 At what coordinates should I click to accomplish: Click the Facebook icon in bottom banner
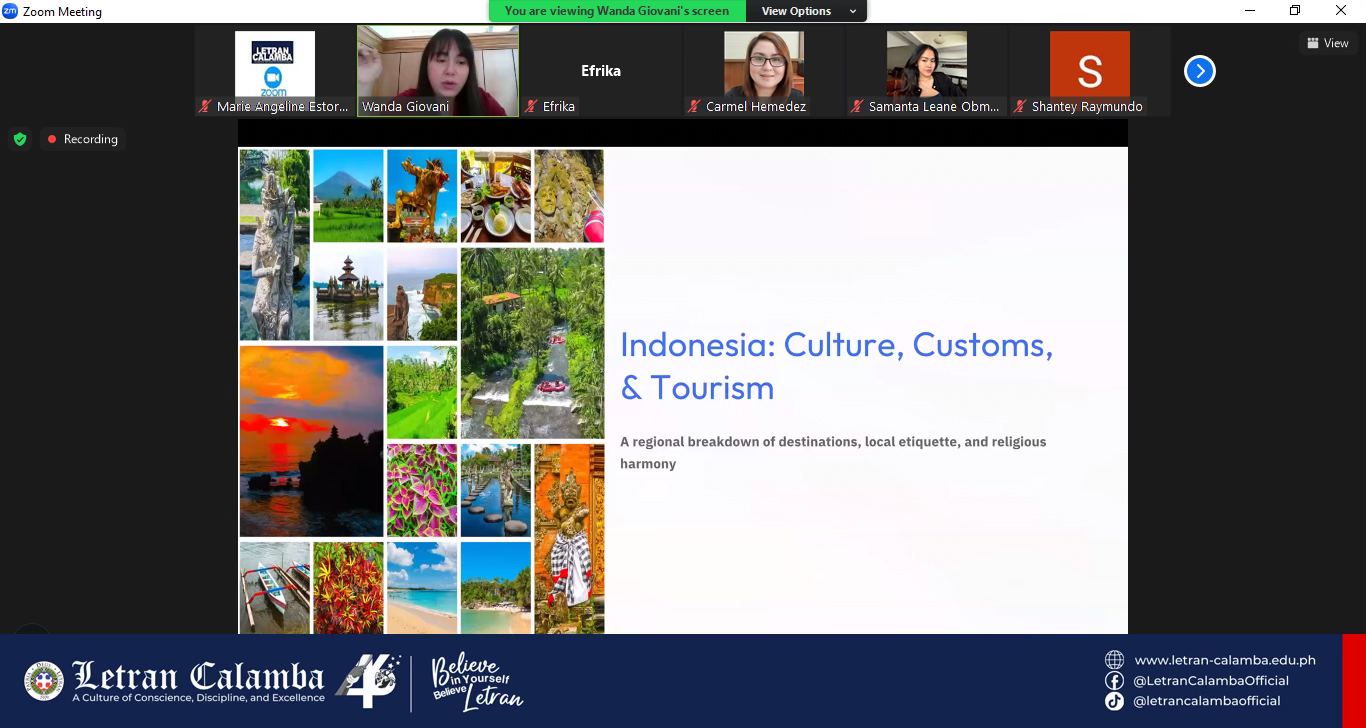(1114, 680)
